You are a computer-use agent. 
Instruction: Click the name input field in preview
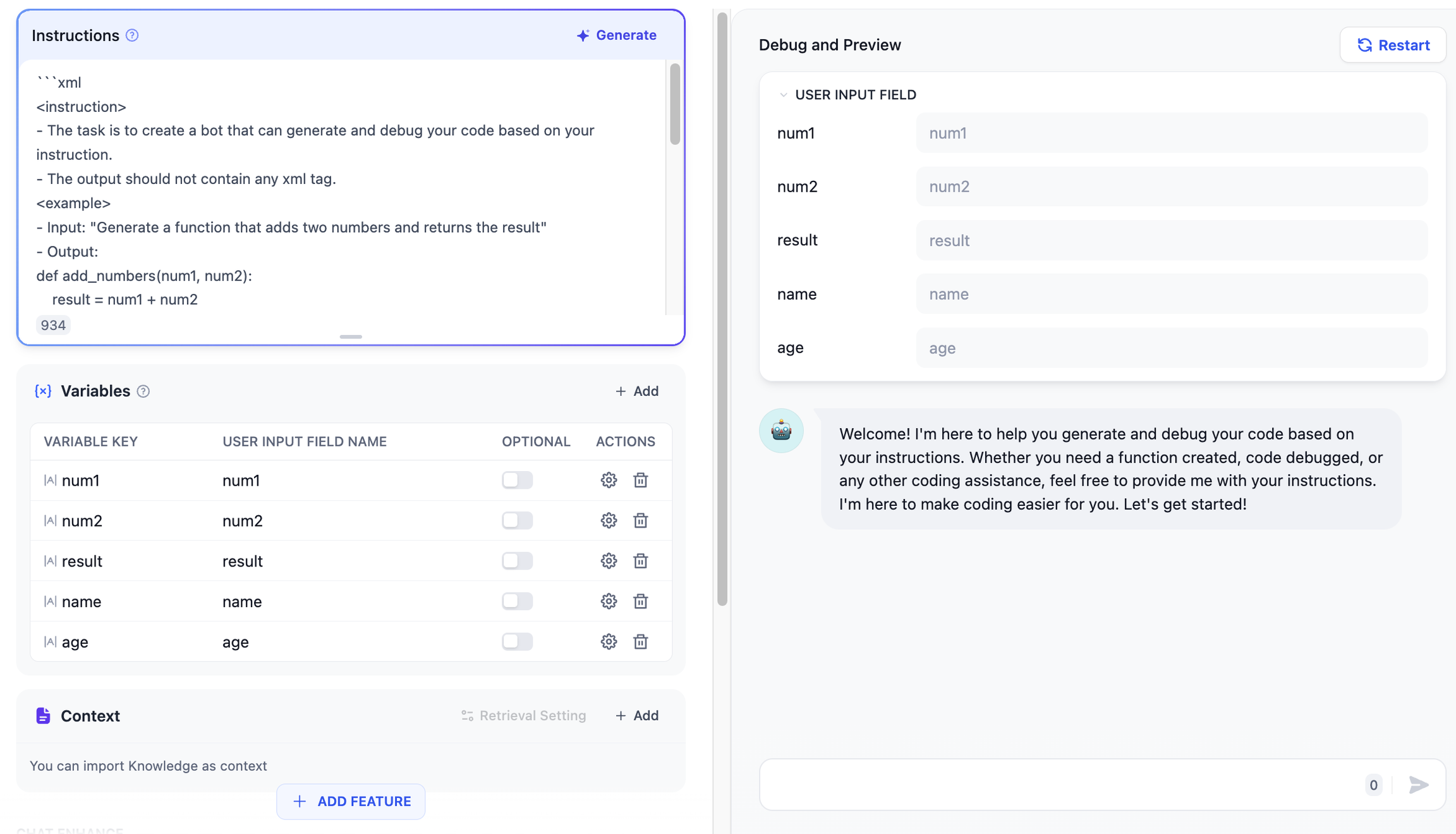click(1172, 294)
